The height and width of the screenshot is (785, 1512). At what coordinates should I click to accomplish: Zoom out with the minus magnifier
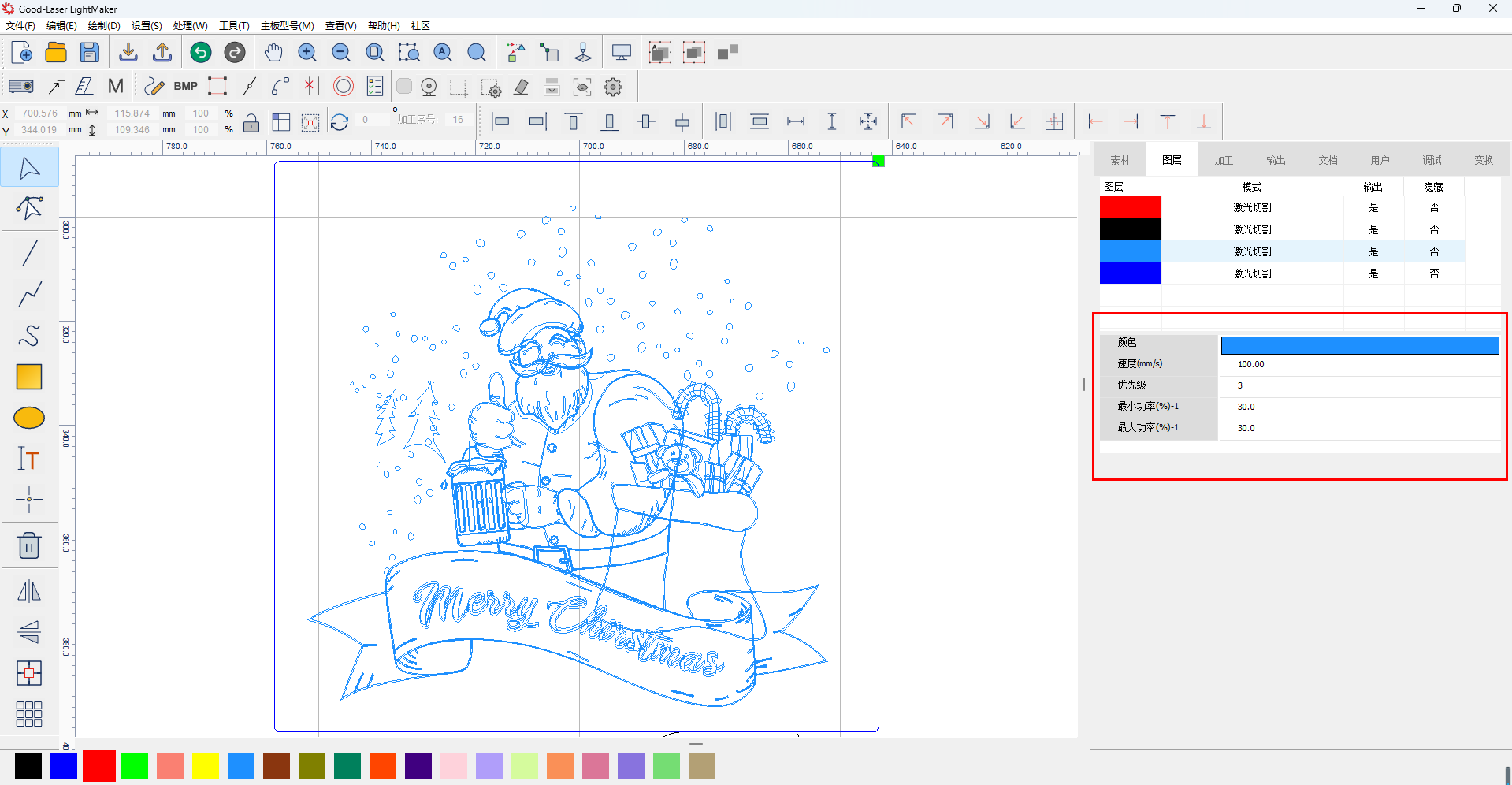pyautogui.click(x=341, y=53)
